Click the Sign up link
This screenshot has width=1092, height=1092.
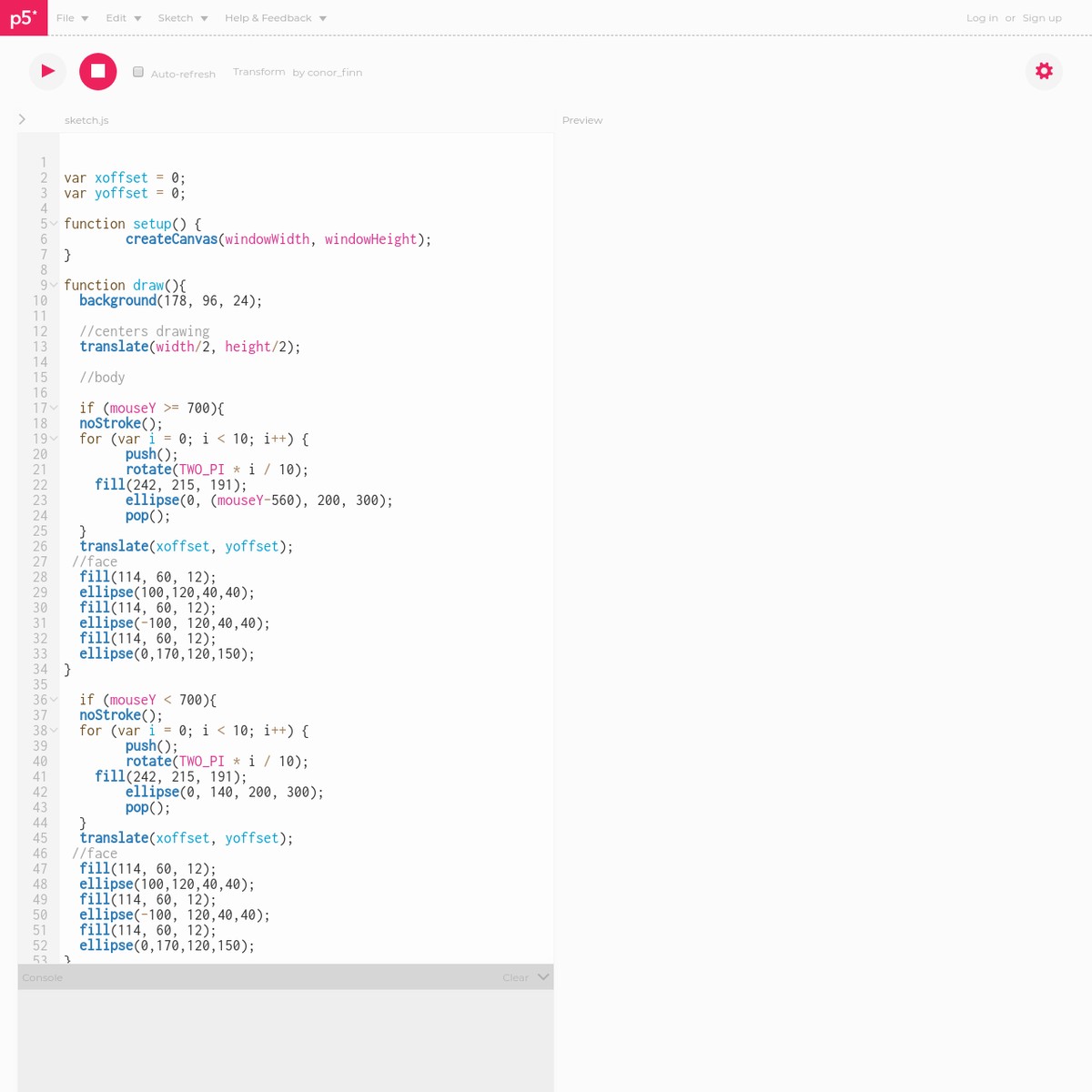1042,18
